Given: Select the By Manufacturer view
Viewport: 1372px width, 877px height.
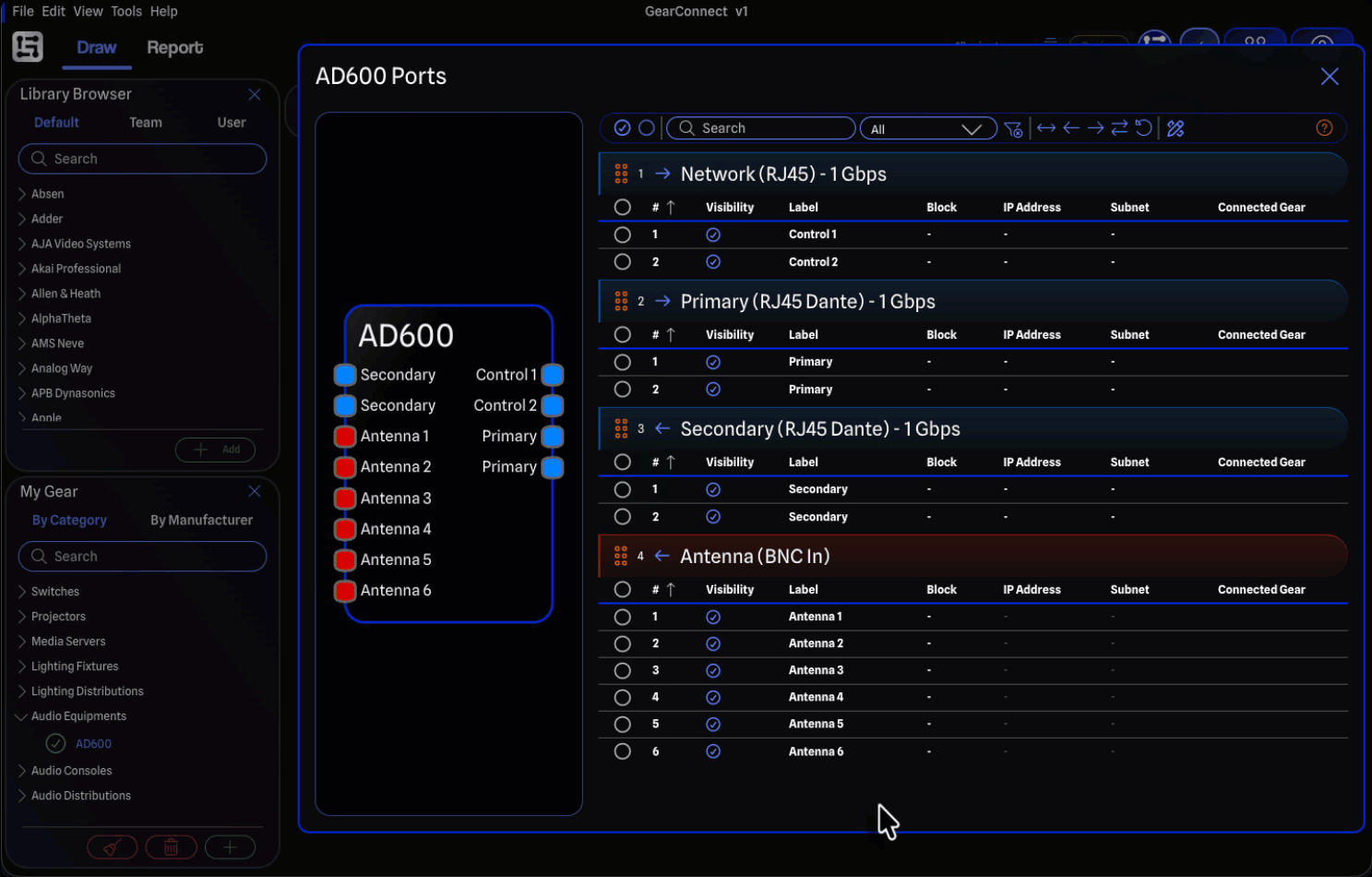Looking at the screenshot, I should pyautogui.click(x=201, y=521).
